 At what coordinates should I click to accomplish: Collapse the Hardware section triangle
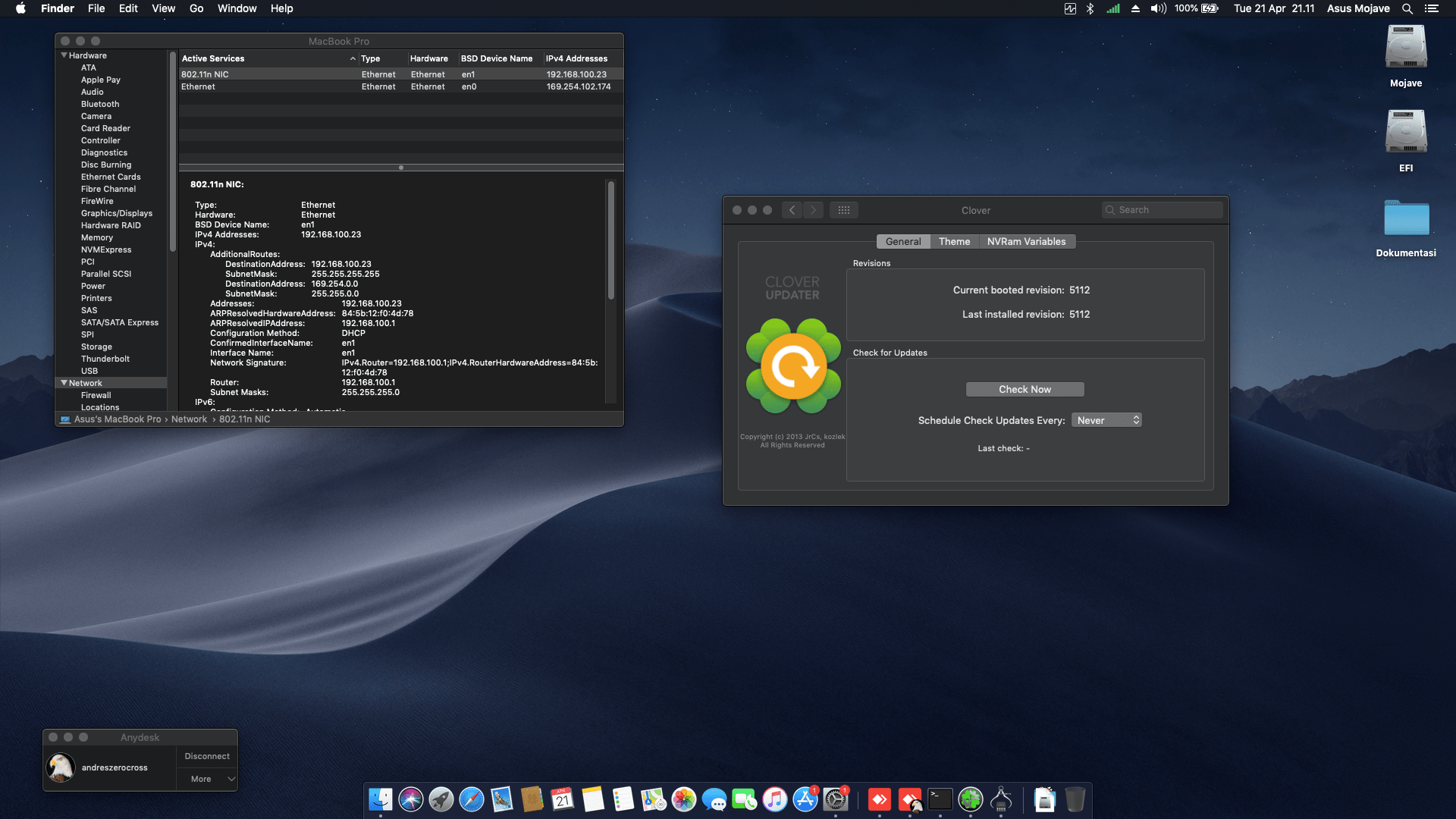tap(64, 55)
